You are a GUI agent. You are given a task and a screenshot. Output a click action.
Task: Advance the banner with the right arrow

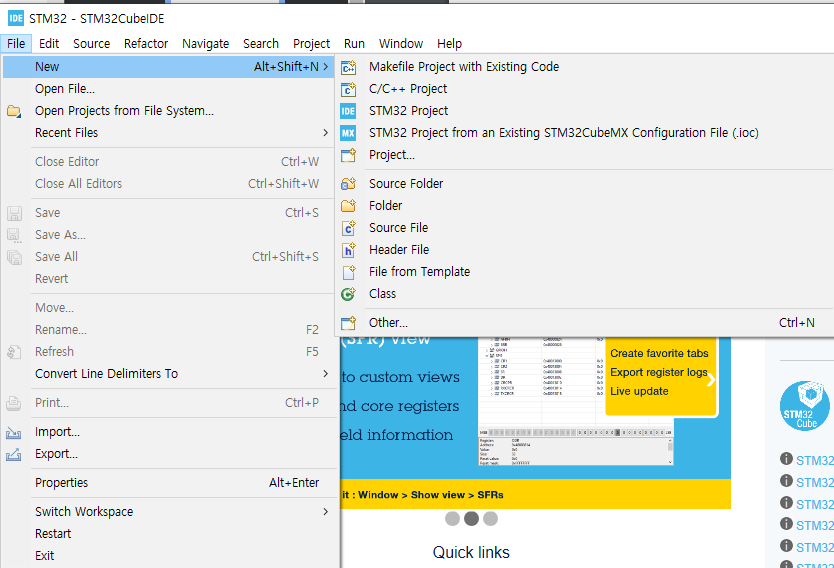(711, 379)
